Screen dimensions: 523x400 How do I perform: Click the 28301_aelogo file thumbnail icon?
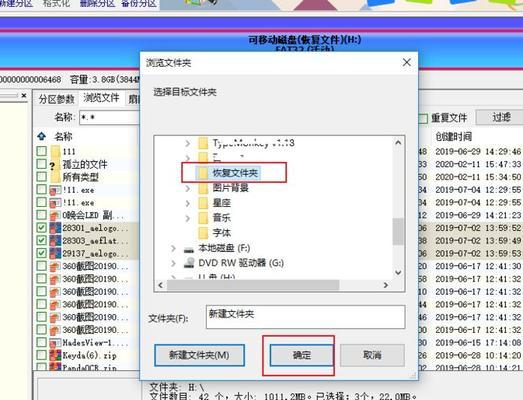[x=55, y=228]
